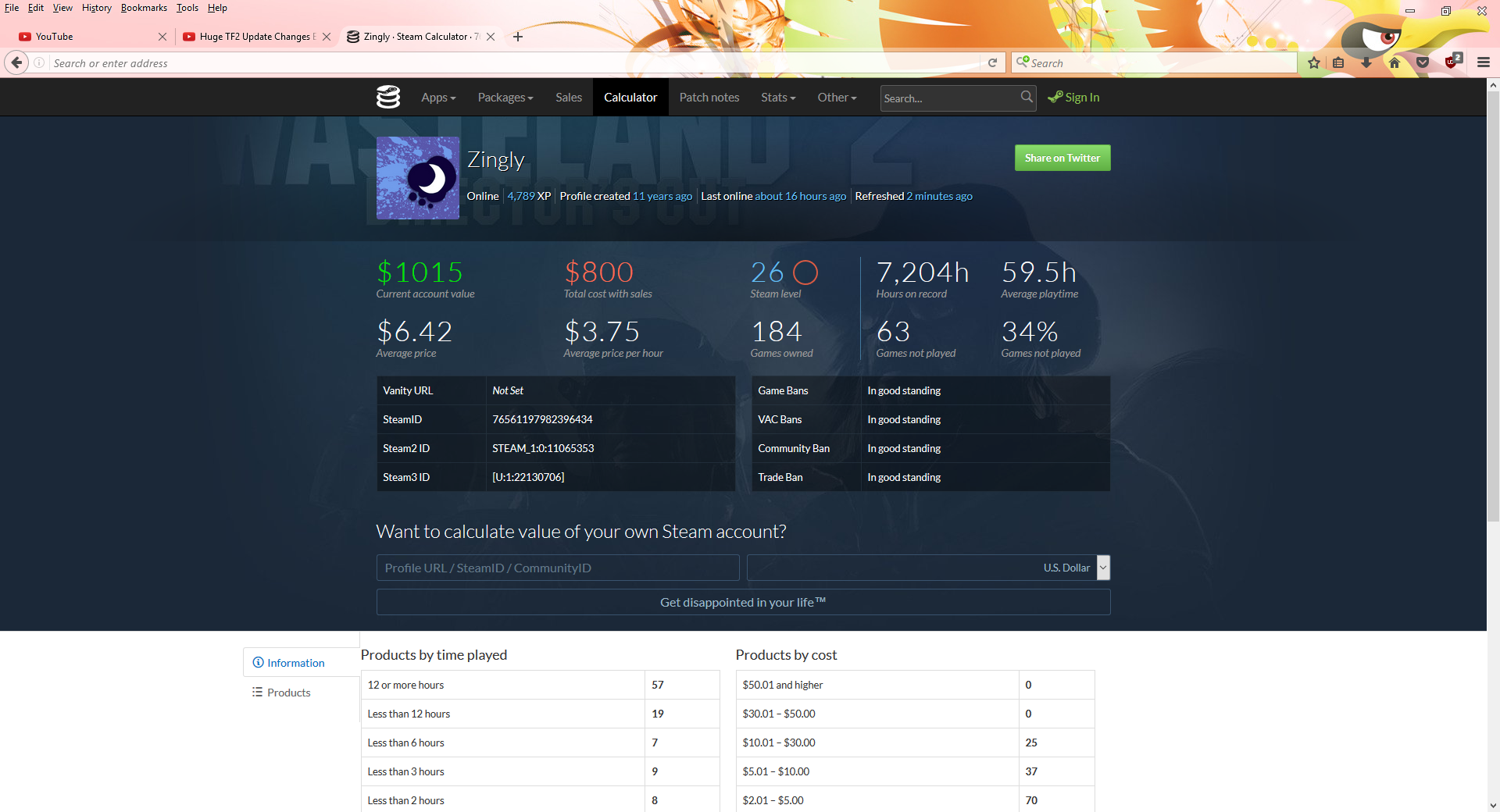Open the Firefox hamburger menu

tap(1484, 63)
